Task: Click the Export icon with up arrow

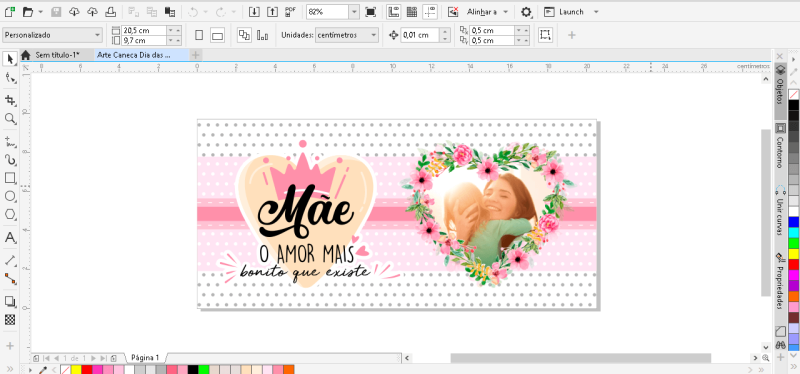Action: click(273, 11)
